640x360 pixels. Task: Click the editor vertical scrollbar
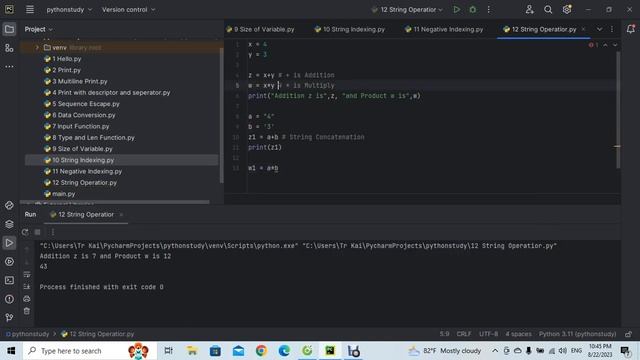(x=618, y=109)
